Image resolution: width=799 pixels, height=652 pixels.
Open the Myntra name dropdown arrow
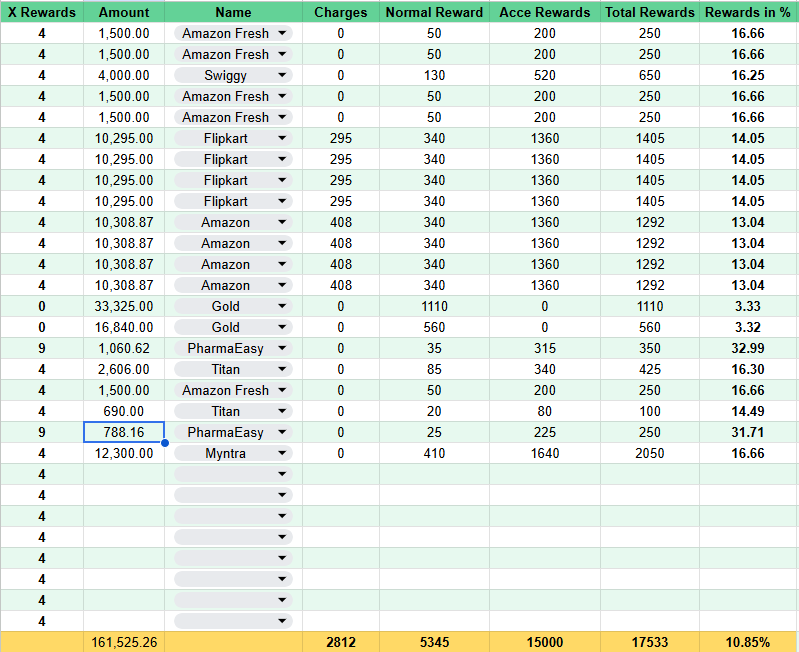tap(282, 453)
